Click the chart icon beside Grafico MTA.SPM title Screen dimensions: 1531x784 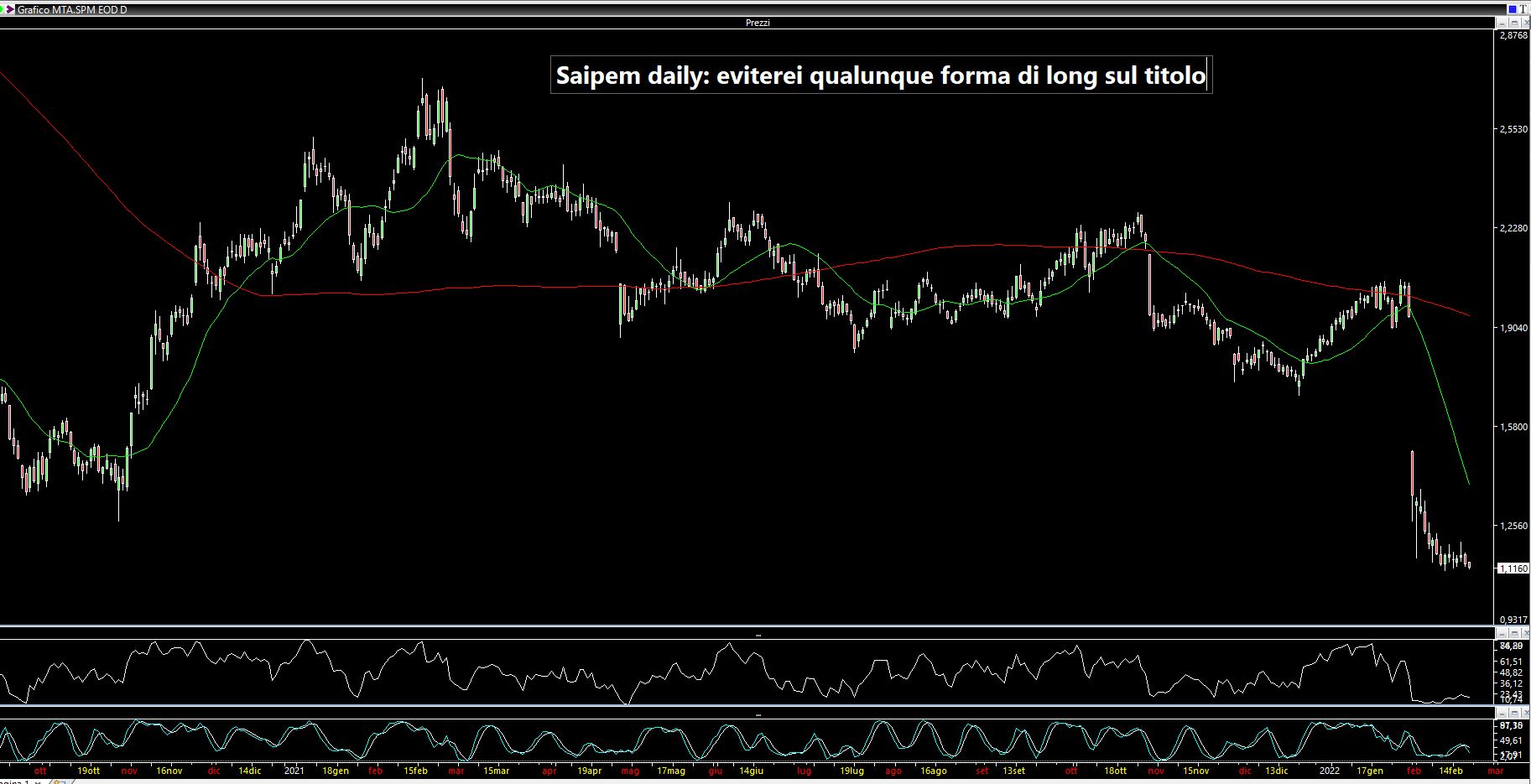[9, 9]
